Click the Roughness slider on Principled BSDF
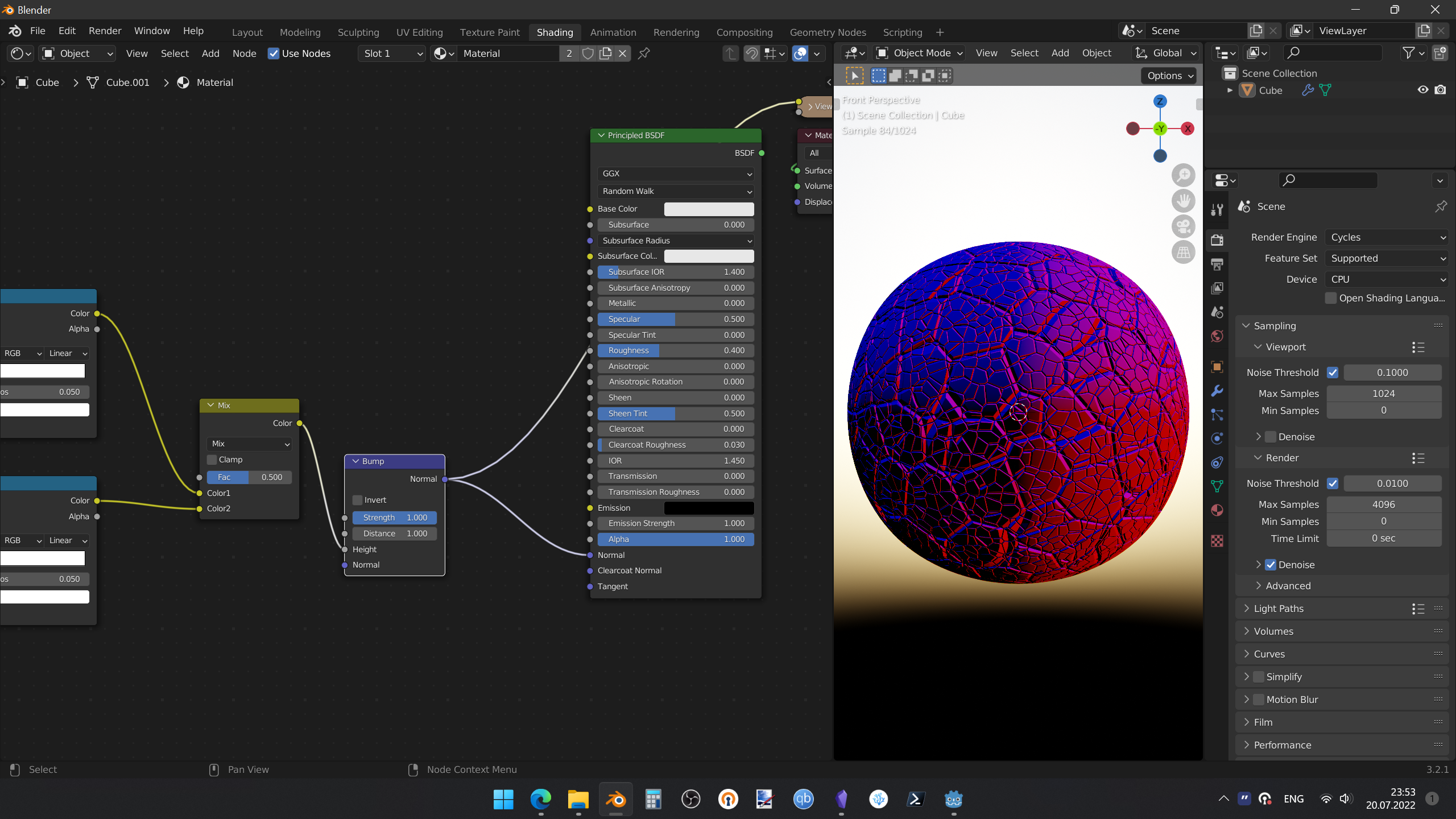The image size is (1456, 819). coord(676,350)
